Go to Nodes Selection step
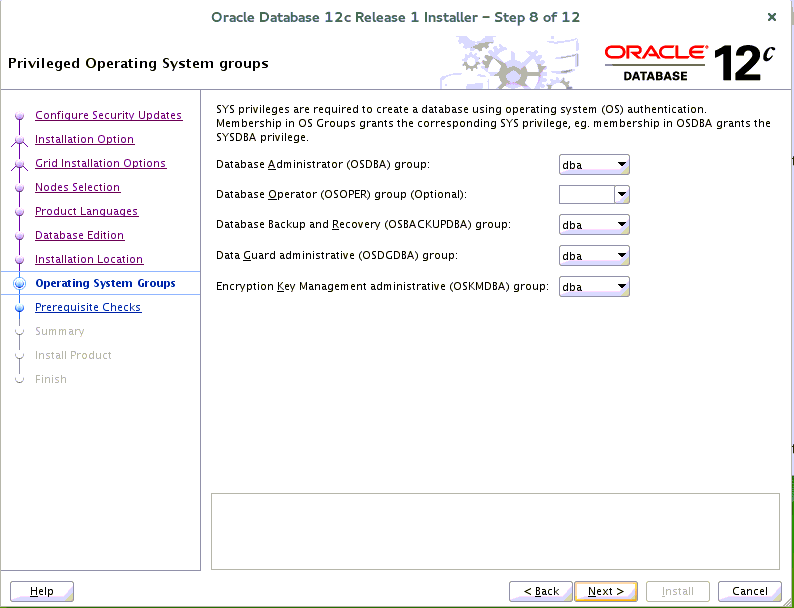 tap(77, 187)
